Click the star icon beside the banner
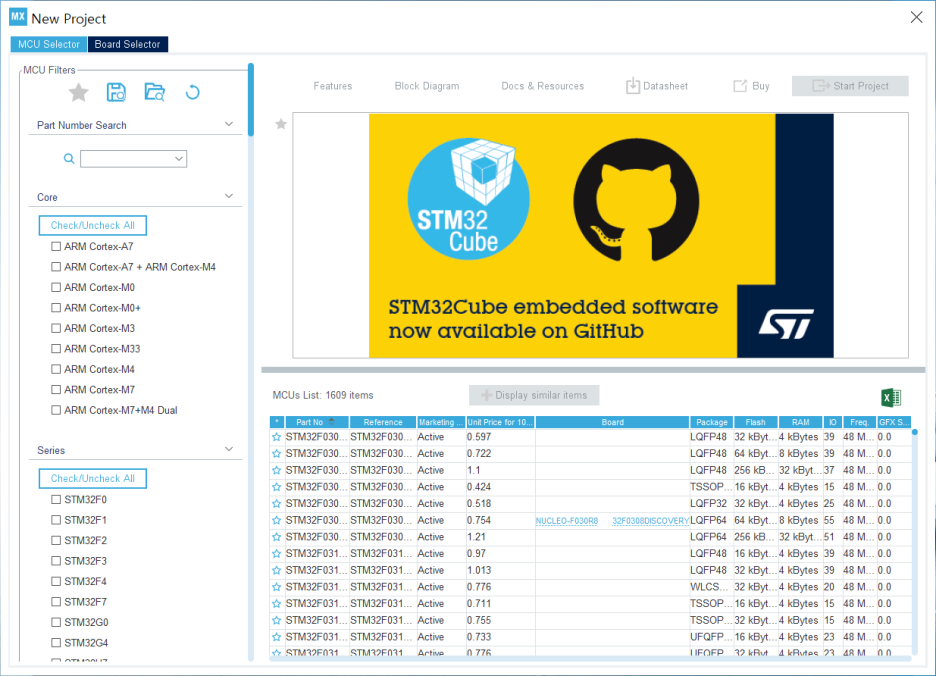Image resolution: width=936 pixels, height=676 pixels. coord(281,124)
